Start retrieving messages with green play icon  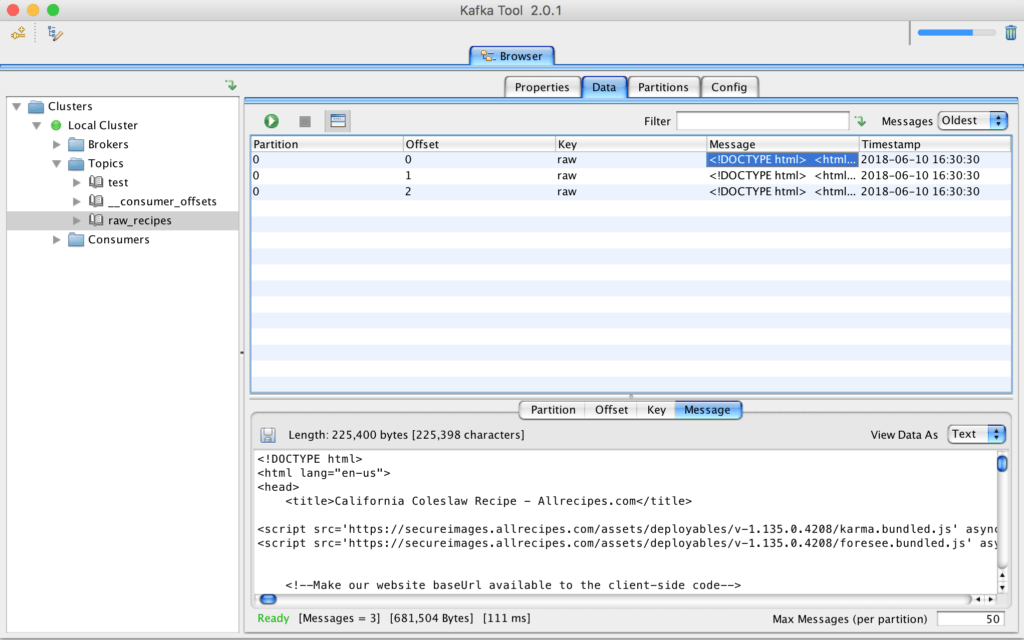pos(271,120)
